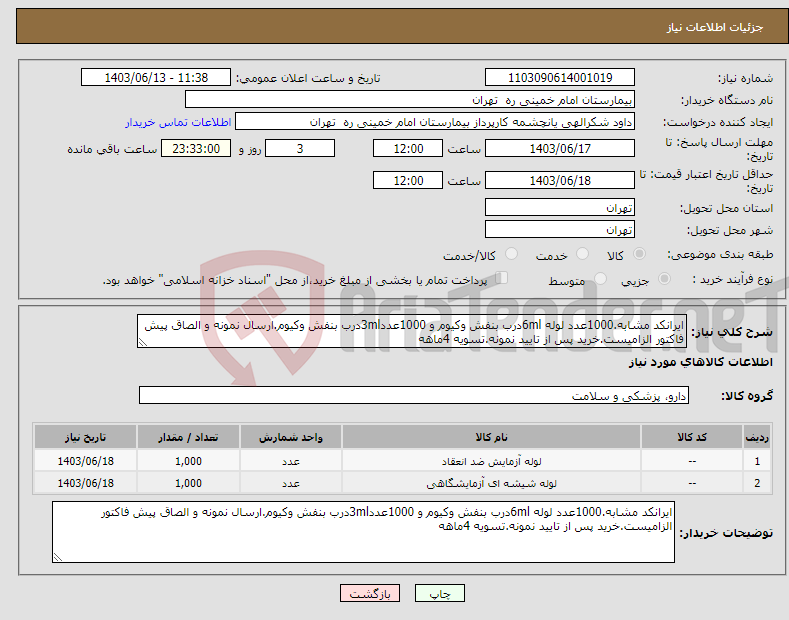789x620 pixels.
Task: Click the response deadline hour 12:00 field
Action: 408,148
